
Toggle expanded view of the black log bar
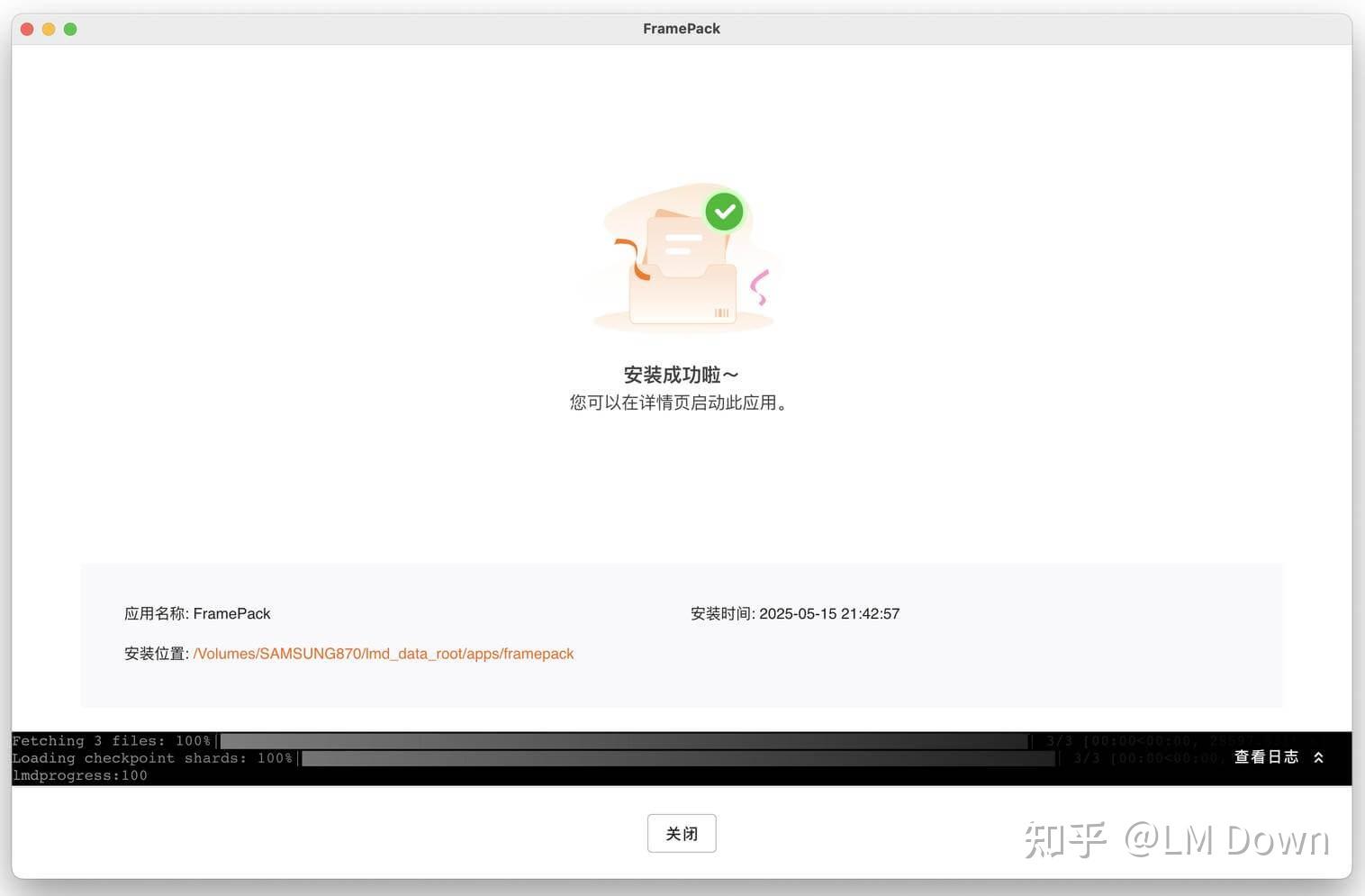1266,757
